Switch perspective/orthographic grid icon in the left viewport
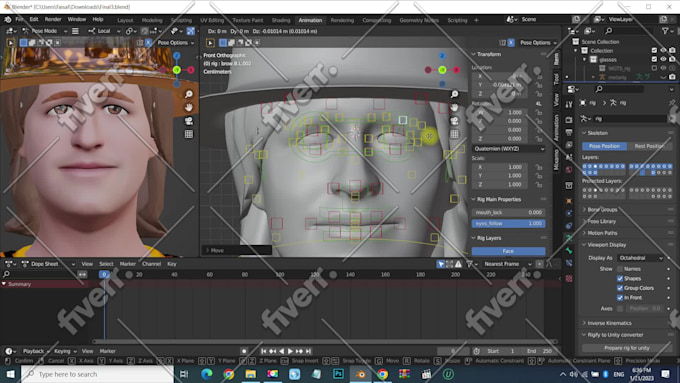This screenshot has height=383, width=680. pos(189,134)
